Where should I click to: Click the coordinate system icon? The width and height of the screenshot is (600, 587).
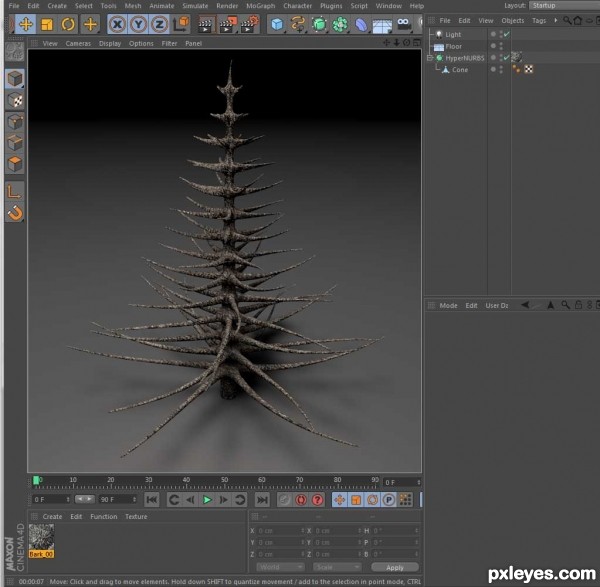click(181, 24)
